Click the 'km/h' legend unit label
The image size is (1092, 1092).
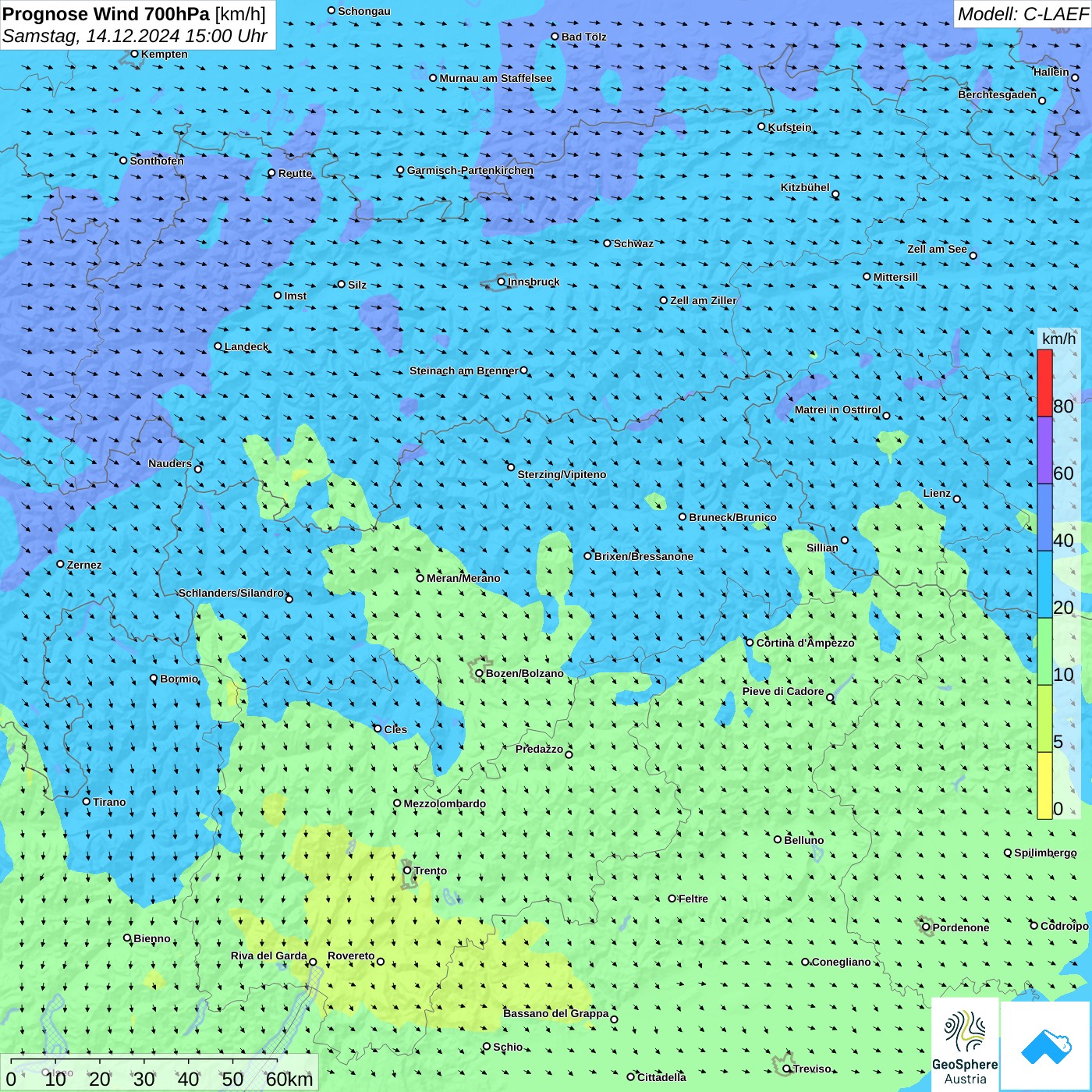[x=1059, y=339]
